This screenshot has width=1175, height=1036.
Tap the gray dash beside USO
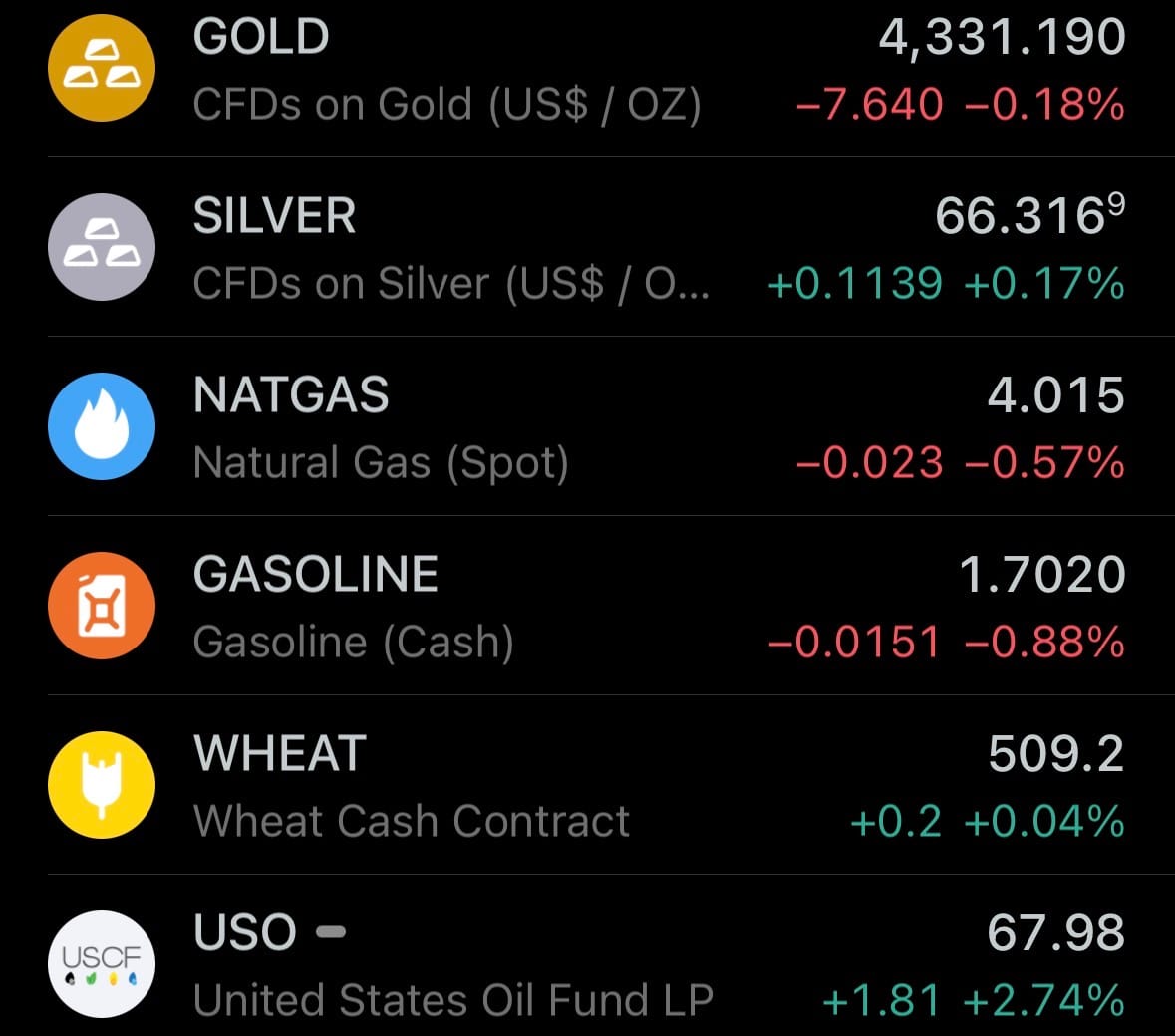(x=331, y=933)
